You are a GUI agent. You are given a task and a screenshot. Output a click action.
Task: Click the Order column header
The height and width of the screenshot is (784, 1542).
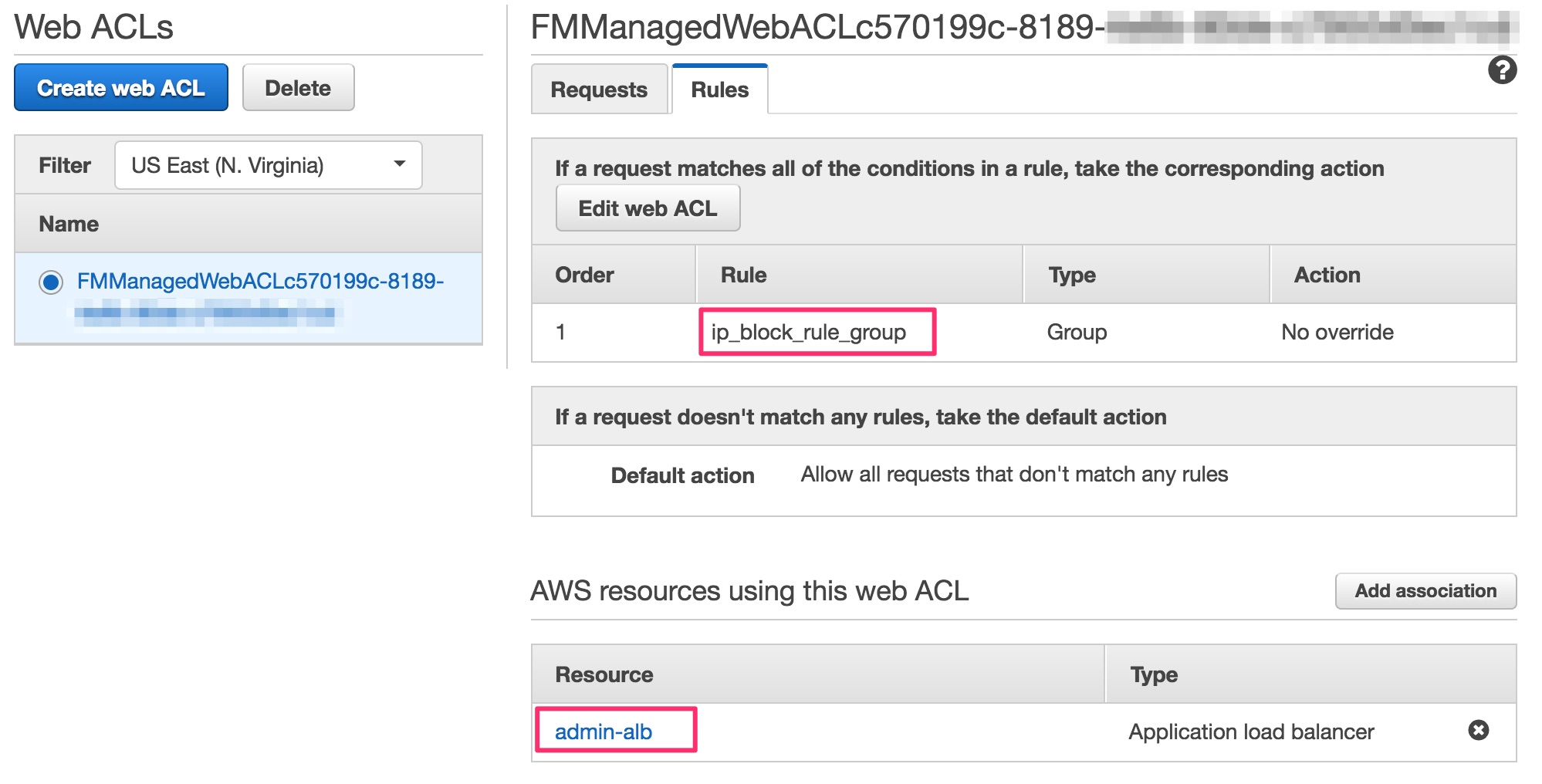pyautogui.click(x=583, y=274)
